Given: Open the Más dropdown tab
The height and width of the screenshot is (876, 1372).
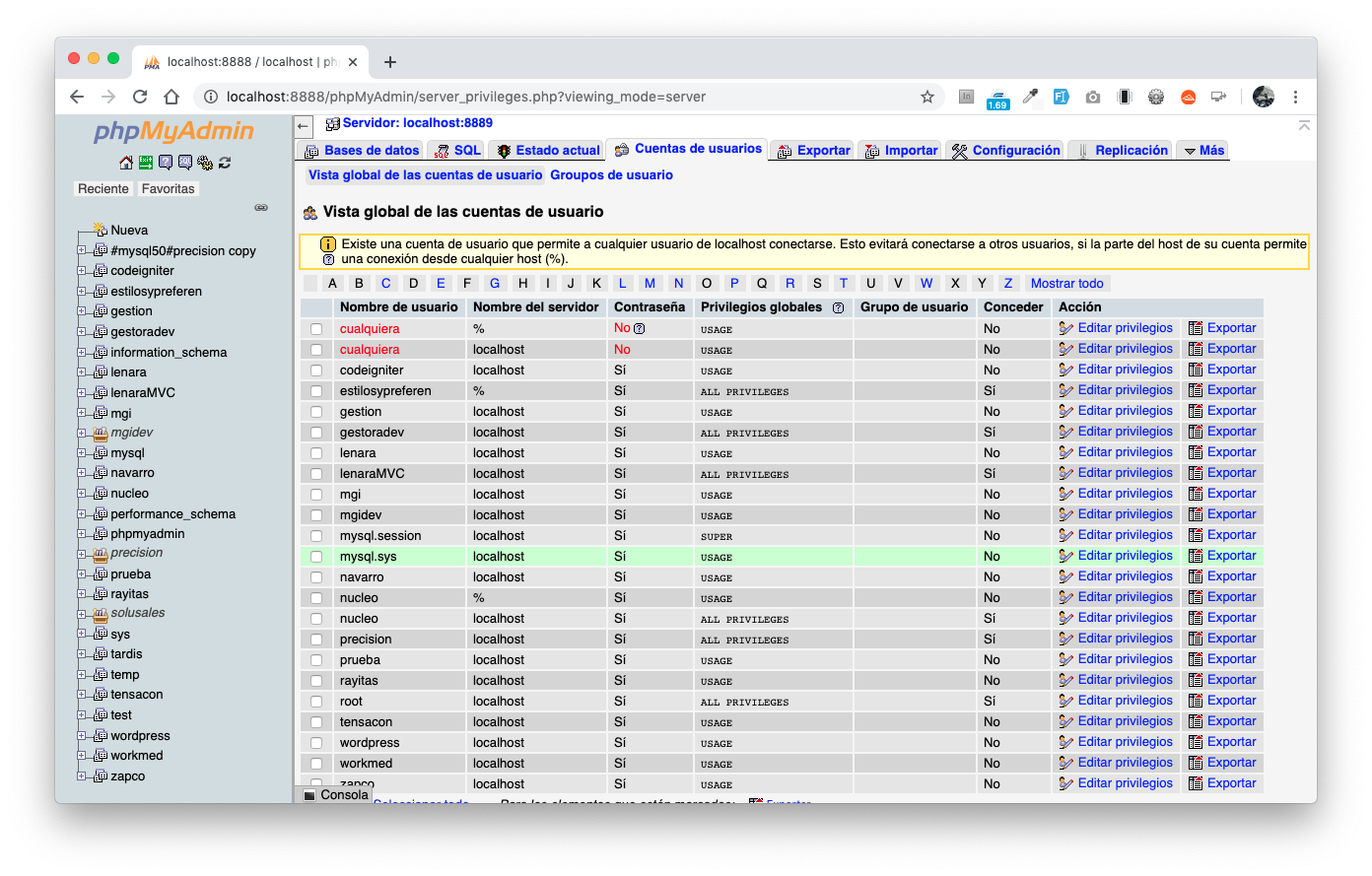Looking at the screenshot, I should (x=1203, y=151).
